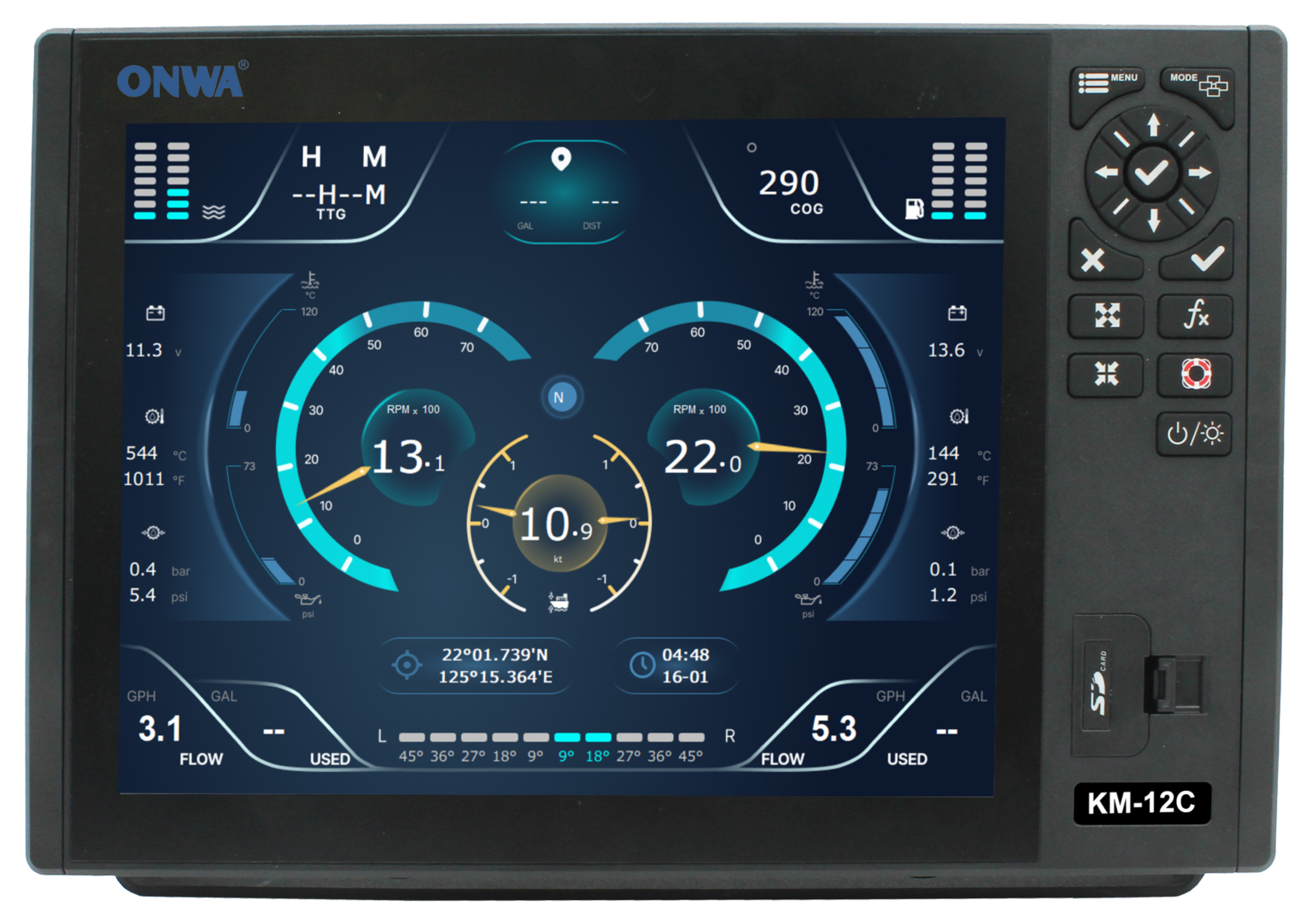Tap the 291 °F temperature value
Viewport: 1312px width, 924px height.
pos(943,479)
